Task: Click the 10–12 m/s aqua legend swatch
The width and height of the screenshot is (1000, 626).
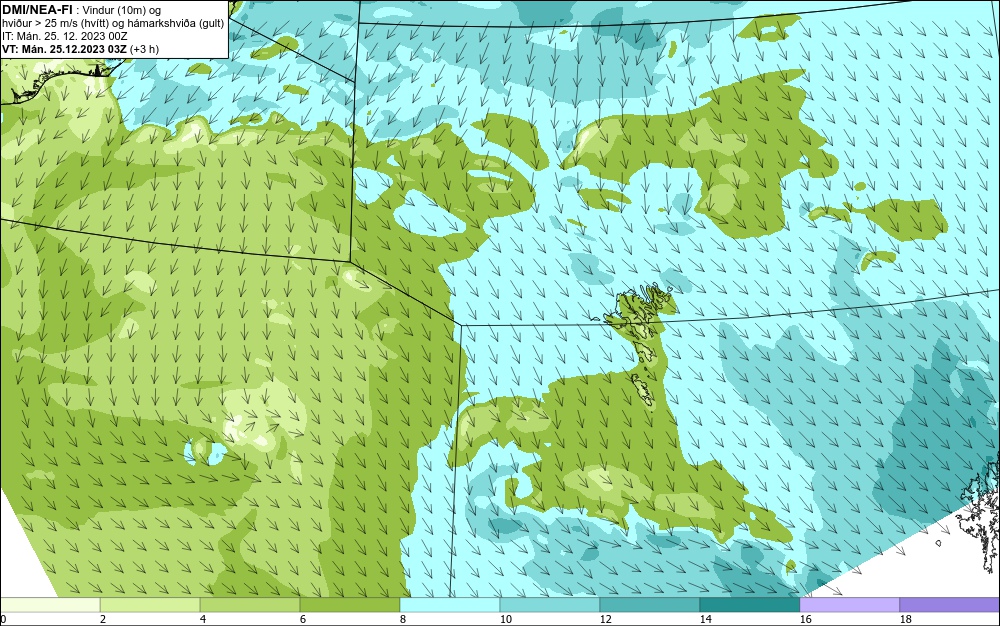Action: point(550,604)
